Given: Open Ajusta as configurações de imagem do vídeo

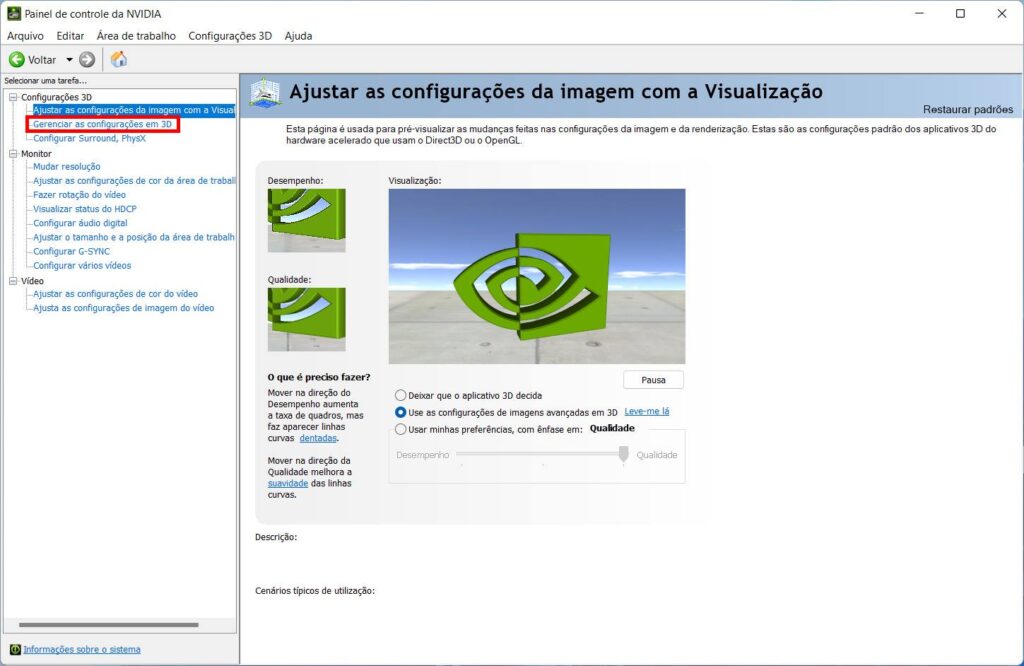Looking at the screenshot, I should (x=123, y=308).
